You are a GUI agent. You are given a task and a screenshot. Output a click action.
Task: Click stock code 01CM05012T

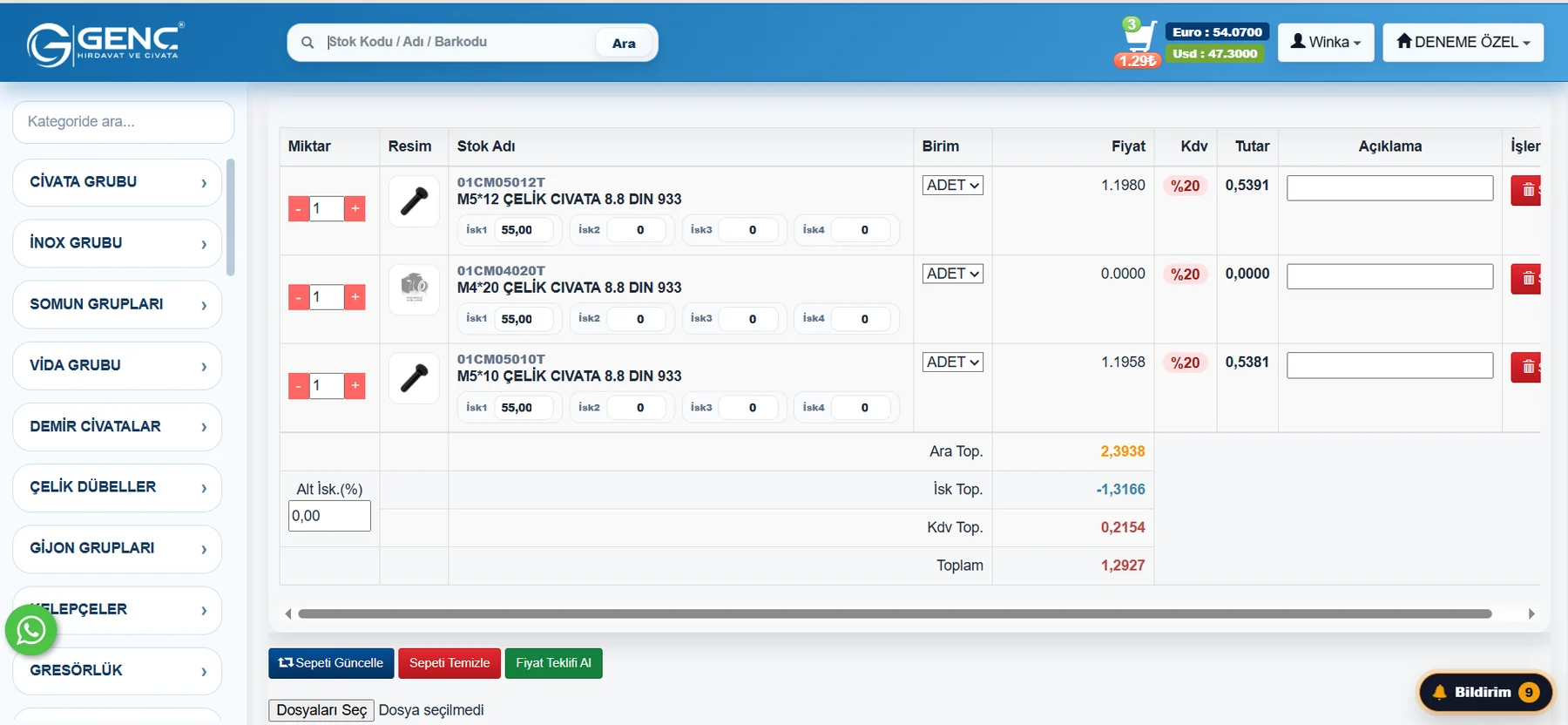[x=501, y=182]
